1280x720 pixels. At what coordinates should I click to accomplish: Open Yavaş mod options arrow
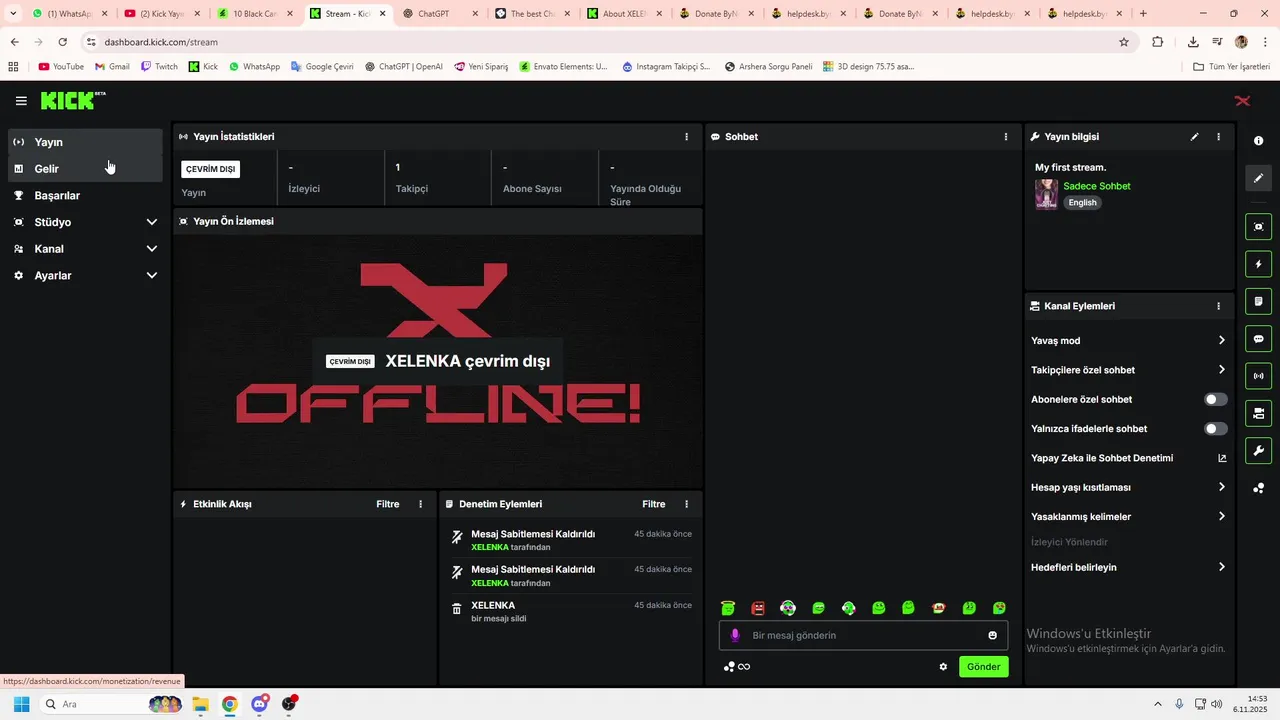[1221, 340]
